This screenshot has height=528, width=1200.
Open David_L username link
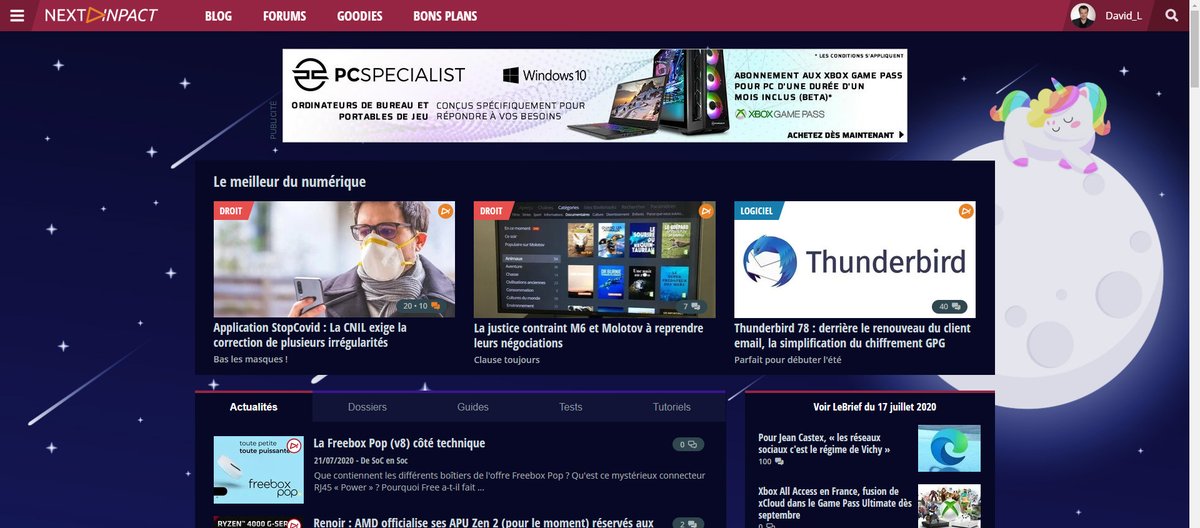point(1124,16)
